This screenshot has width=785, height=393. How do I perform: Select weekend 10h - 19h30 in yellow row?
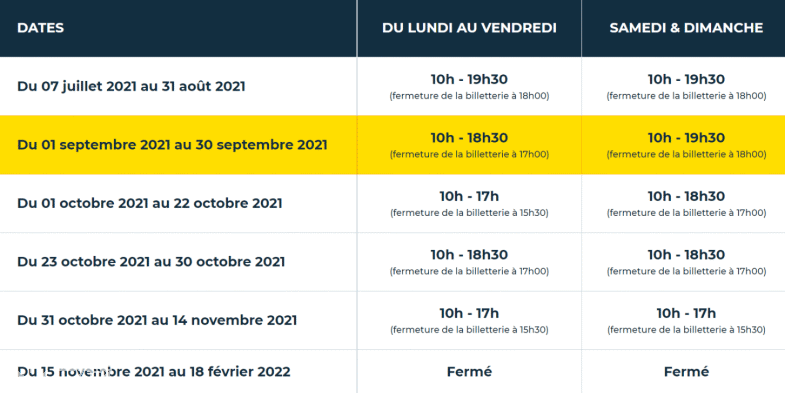pyautogui.click(x=686, y=138)
